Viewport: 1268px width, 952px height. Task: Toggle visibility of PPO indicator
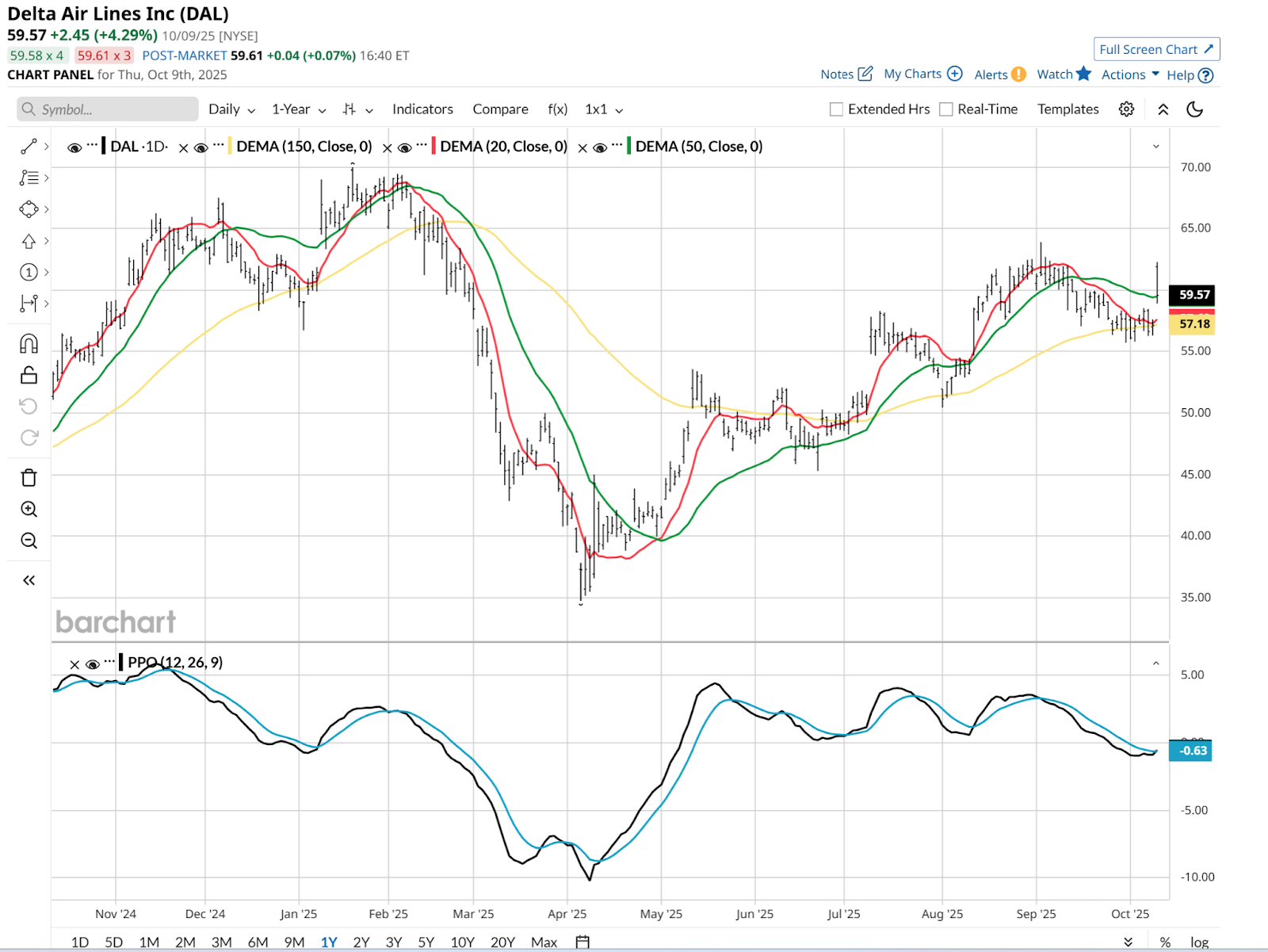pos(92,664)
